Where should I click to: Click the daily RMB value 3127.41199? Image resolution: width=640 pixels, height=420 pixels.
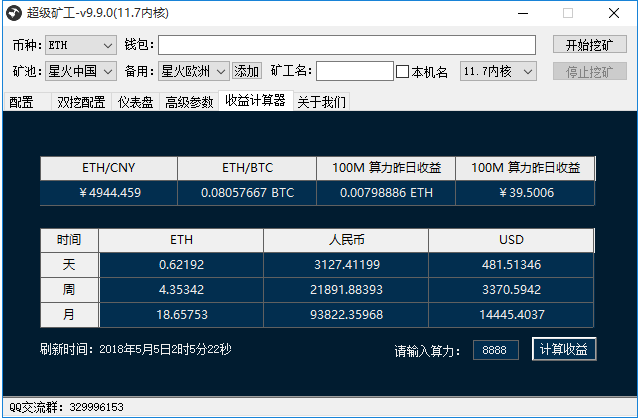click(346, 265)
